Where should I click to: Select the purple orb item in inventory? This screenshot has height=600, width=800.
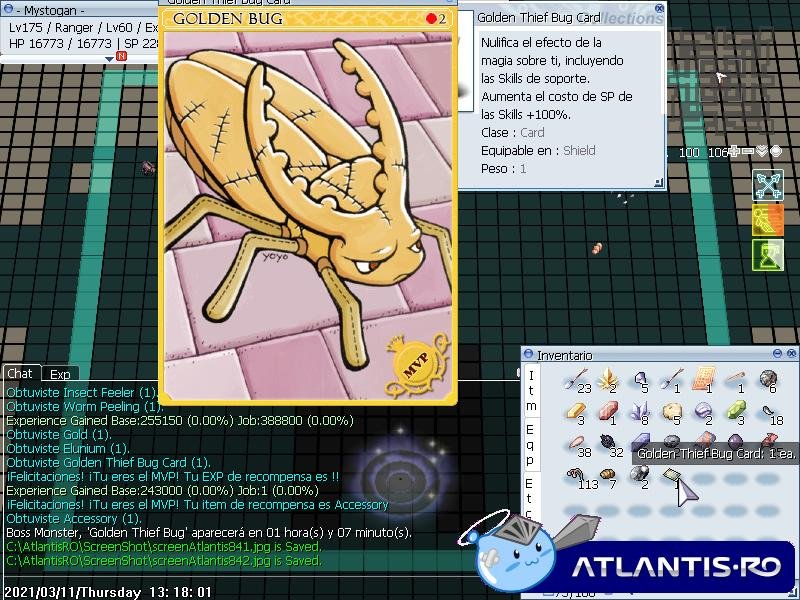tap(735, 440)
